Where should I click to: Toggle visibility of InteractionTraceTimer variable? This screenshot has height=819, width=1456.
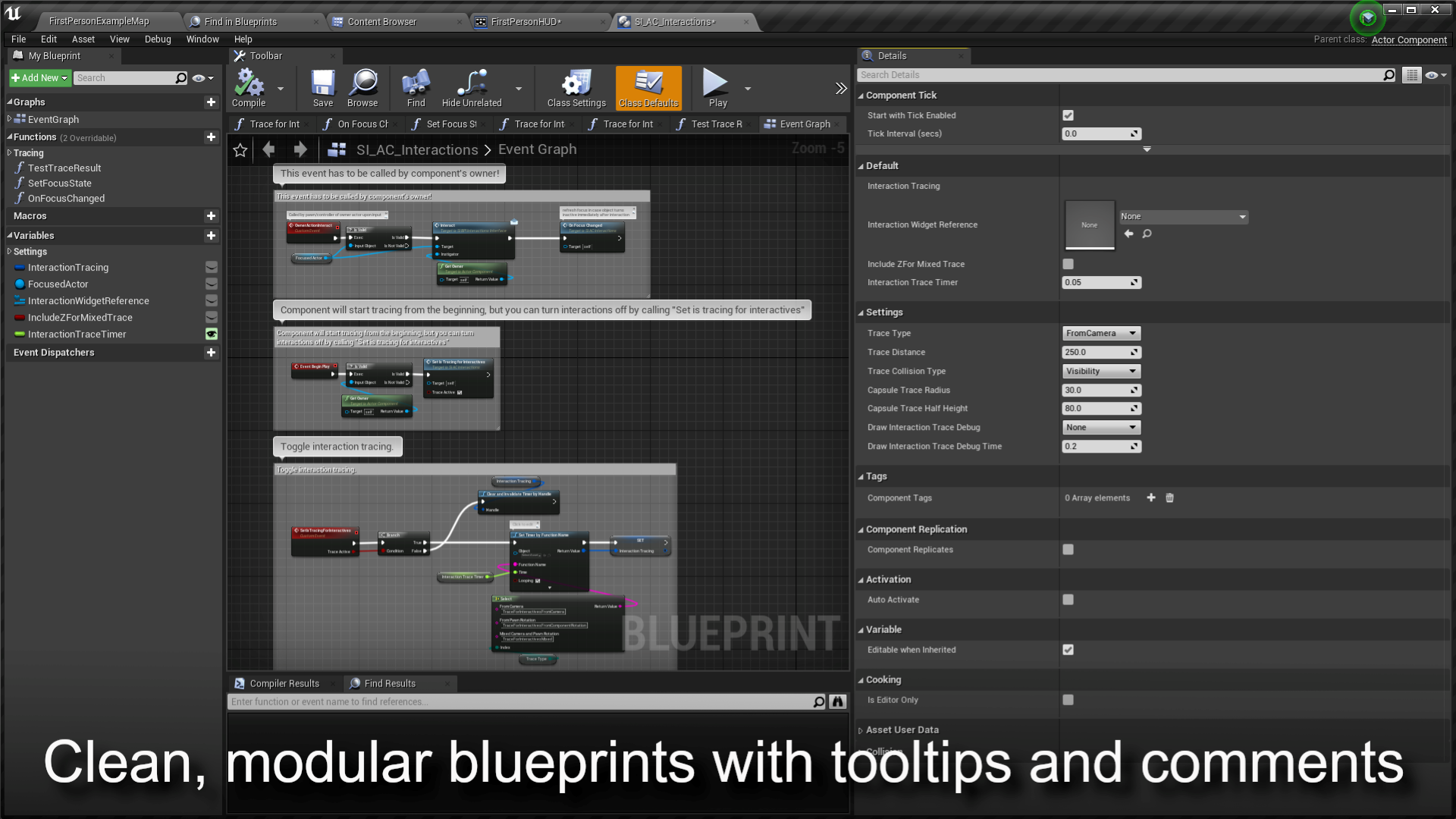pos(212,334)
